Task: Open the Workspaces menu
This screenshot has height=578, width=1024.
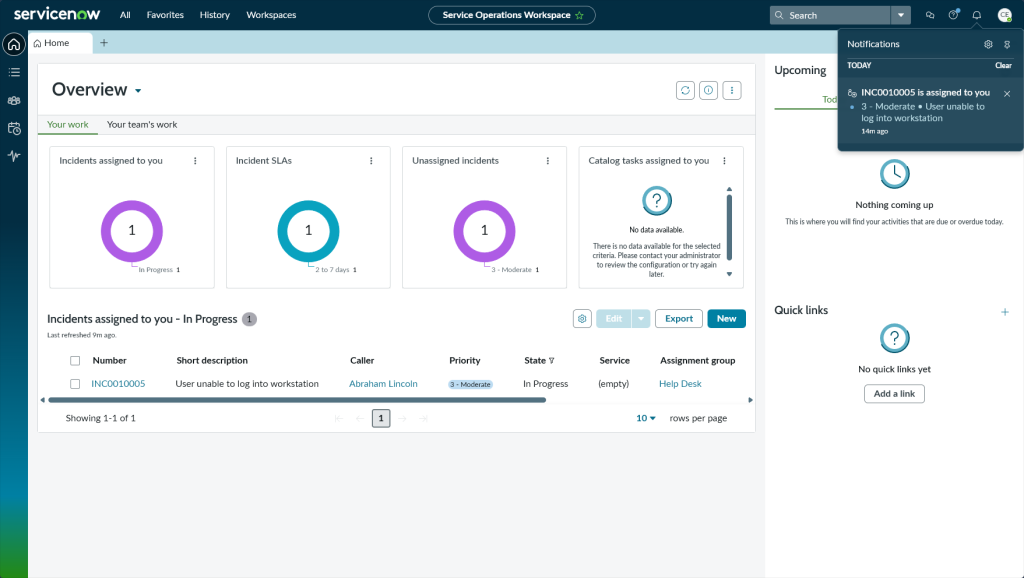Action: tap(271, 15)
